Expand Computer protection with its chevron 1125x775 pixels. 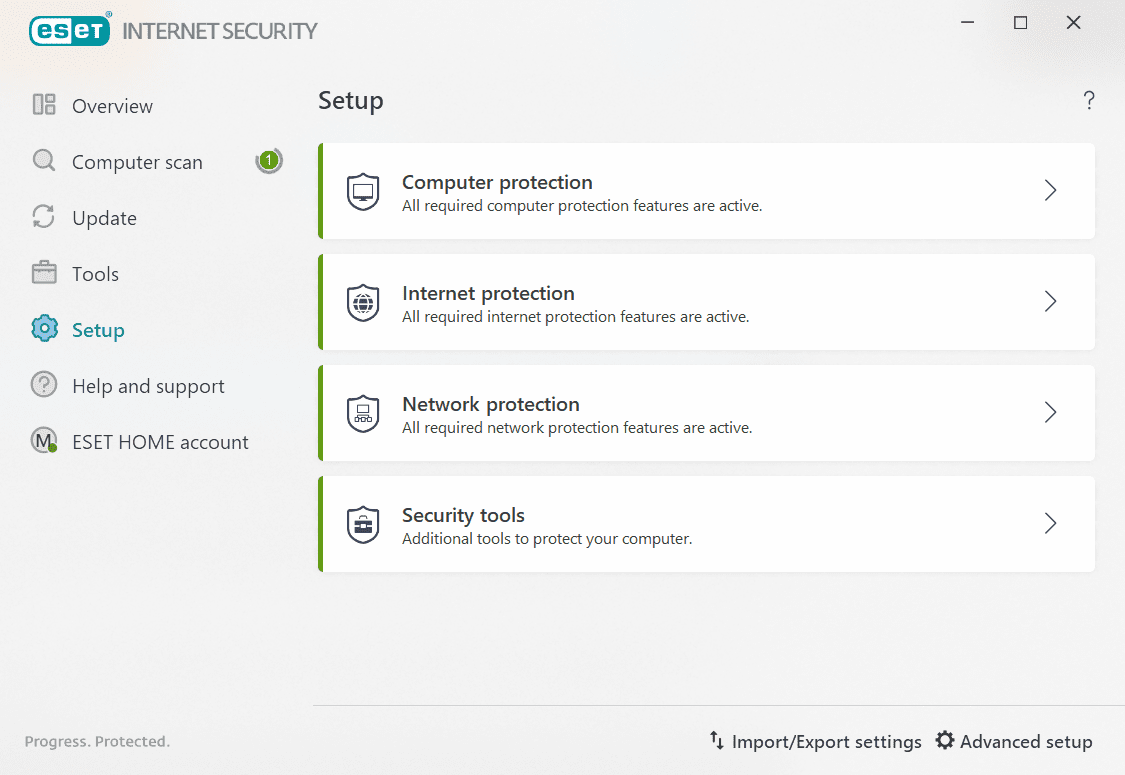click(x=1050, y=190)
